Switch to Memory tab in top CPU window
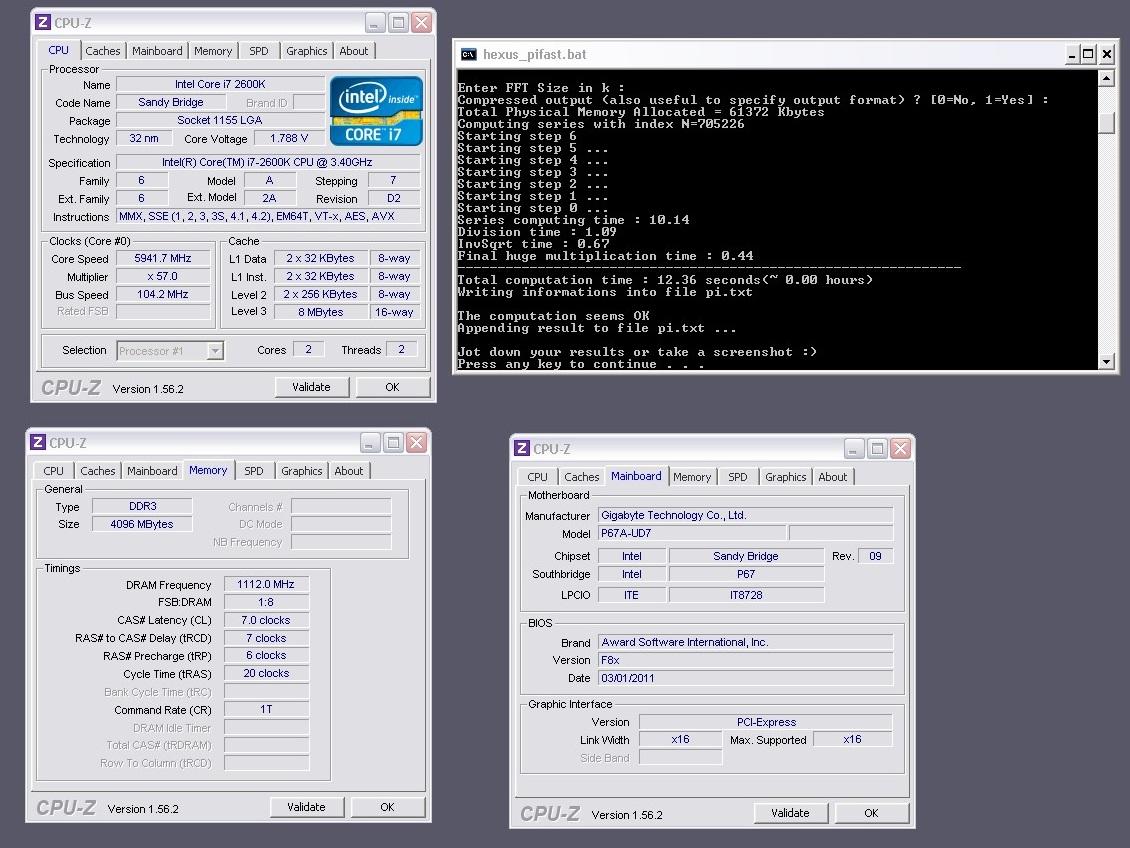The height and width of the screenshot is (848, 1130). pos(213,51)
